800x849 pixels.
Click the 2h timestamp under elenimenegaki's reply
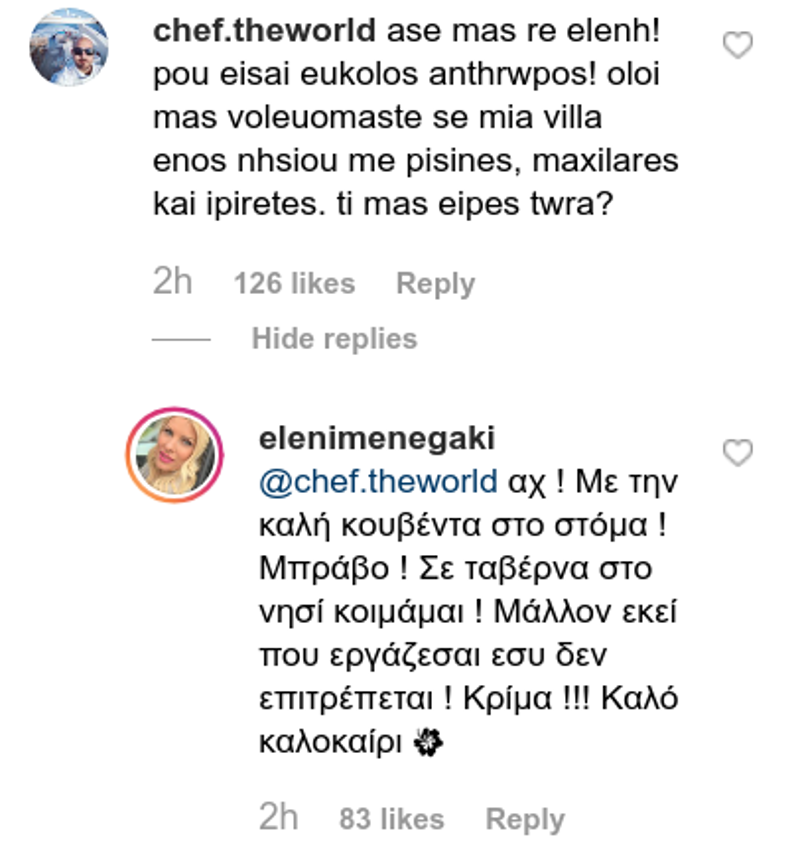click(x=278, y=819)
